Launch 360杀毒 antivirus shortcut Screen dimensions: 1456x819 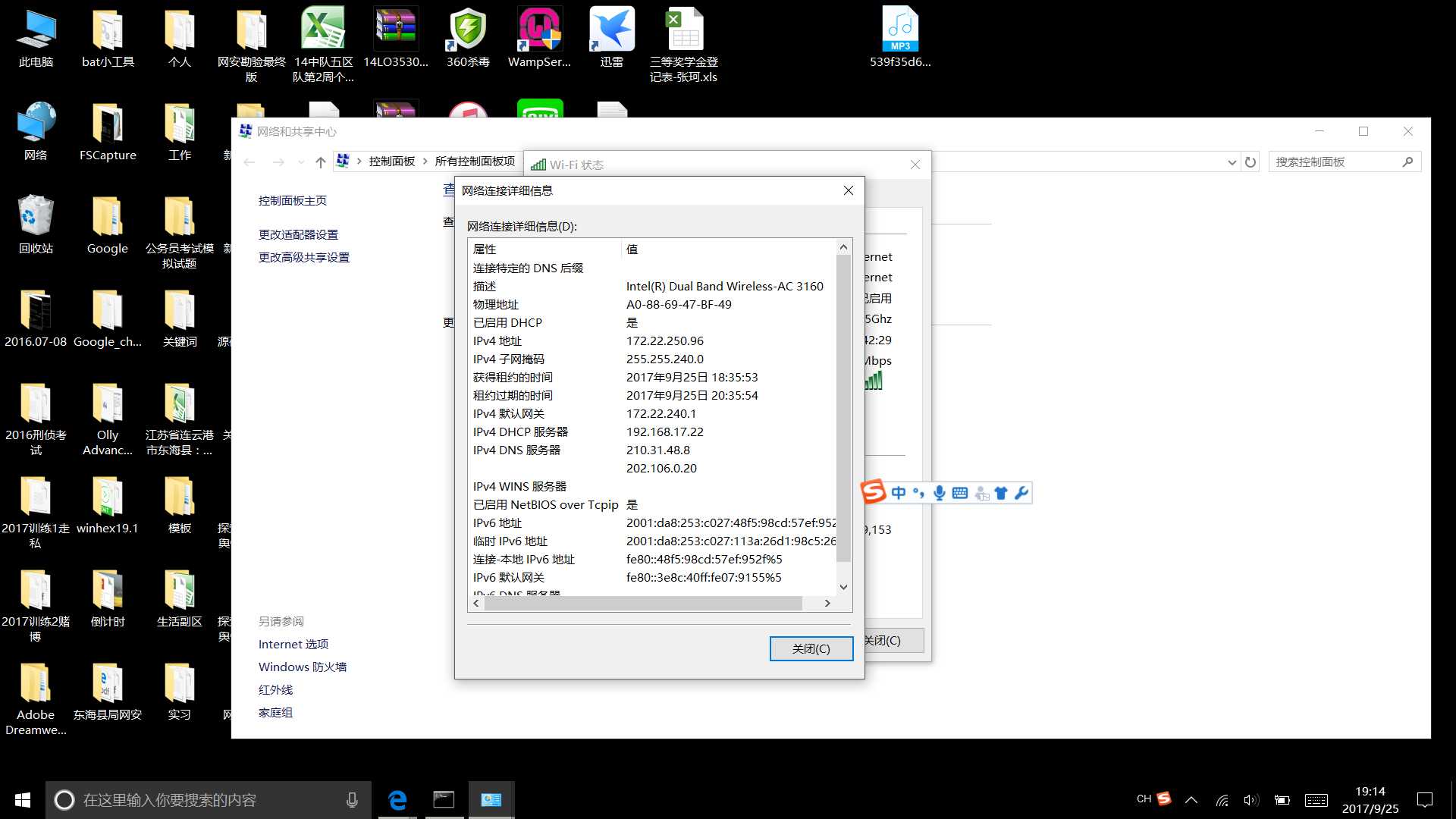point(468,38)
